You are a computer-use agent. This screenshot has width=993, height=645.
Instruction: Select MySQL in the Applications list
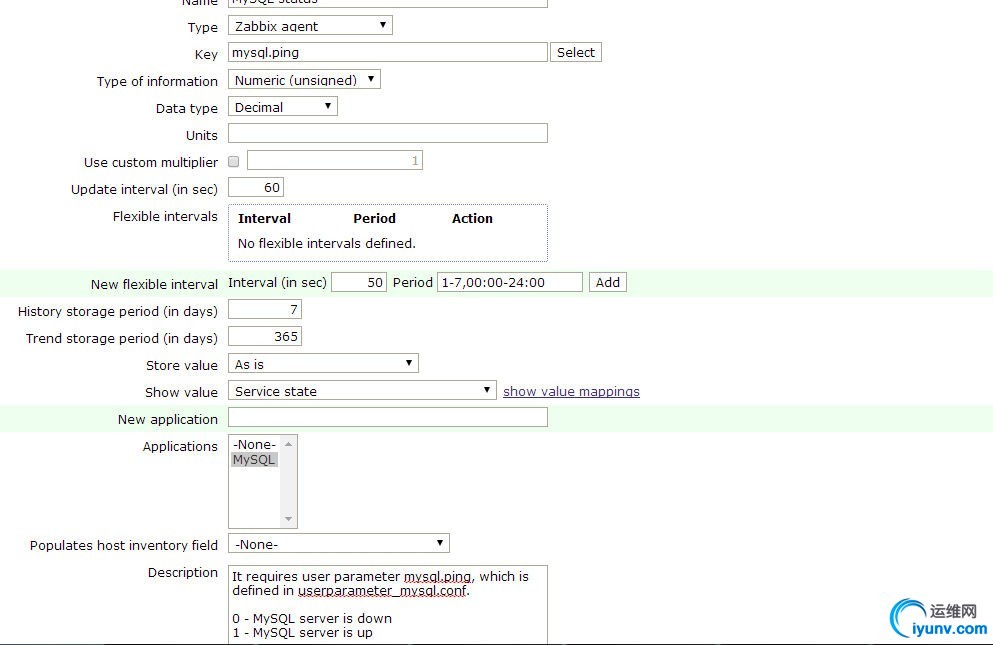(x=254, y=460)
